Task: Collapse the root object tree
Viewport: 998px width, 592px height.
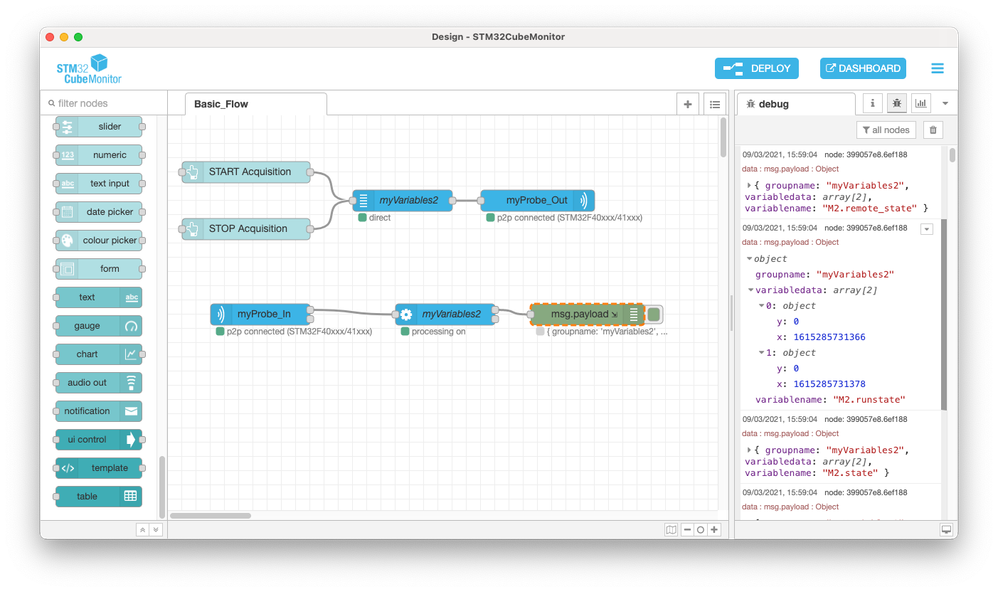Action: click(x=749, y=258)
